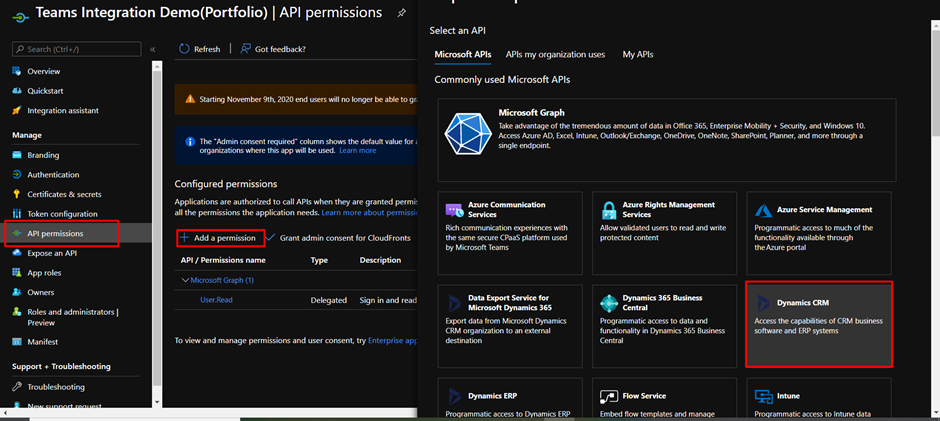Collapse the sidebar with double chevron icon

point(152,49)
